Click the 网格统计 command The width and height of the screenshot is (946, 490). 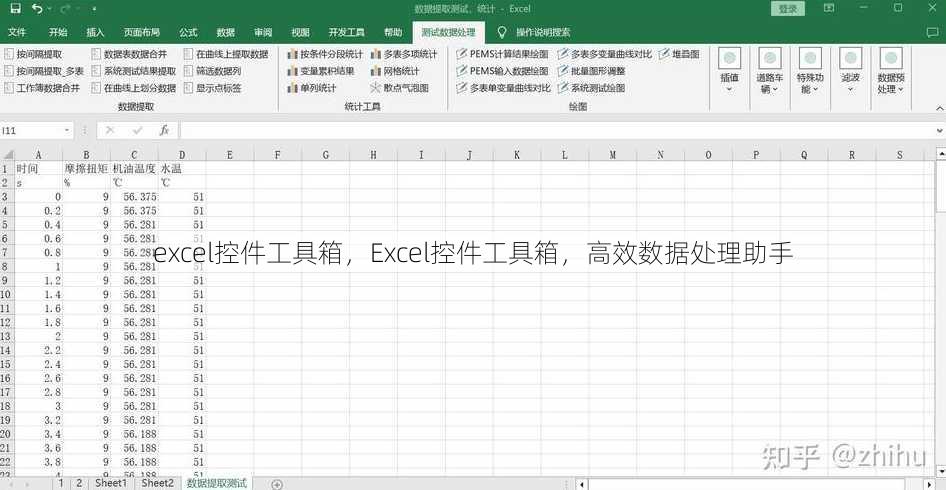(395, 71)
